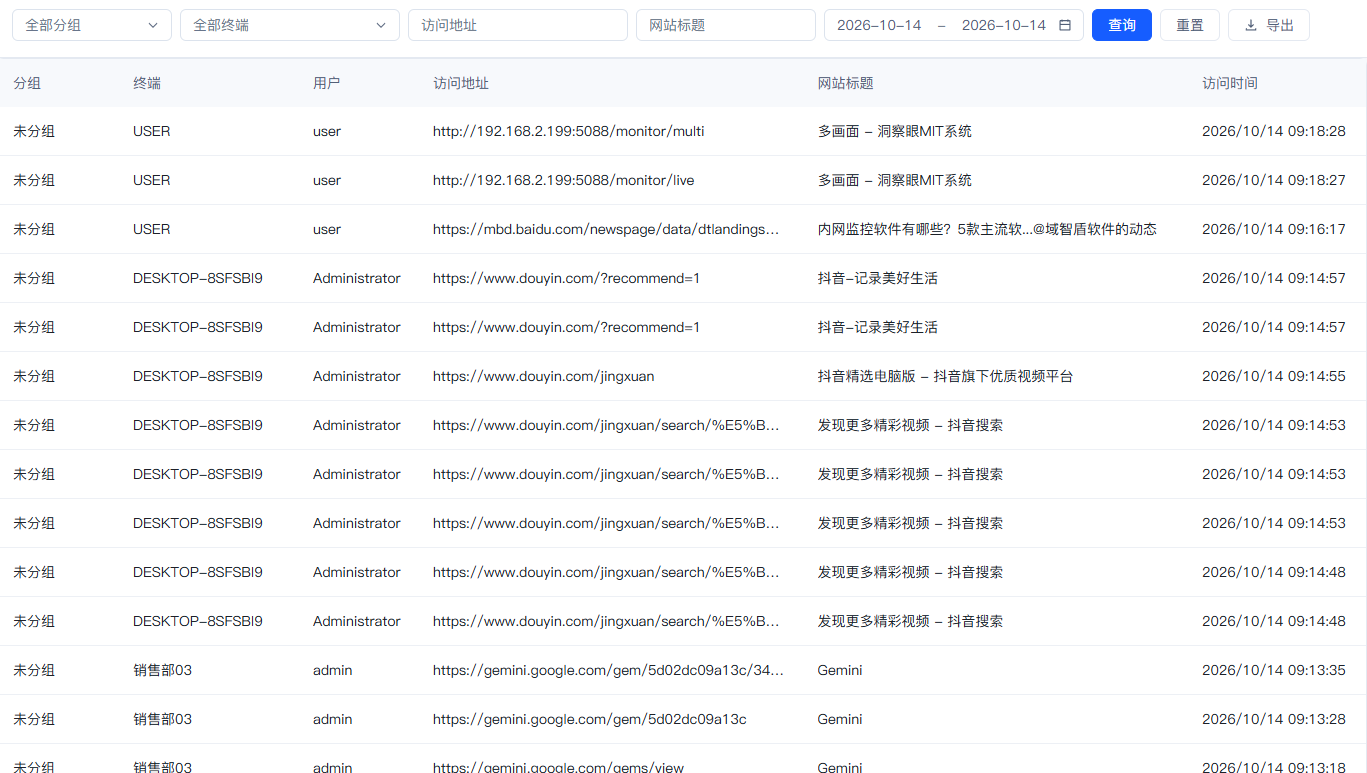1367x773 pixels.
Task: Click the calendar icon in date range
Action: pos(1065,25)
